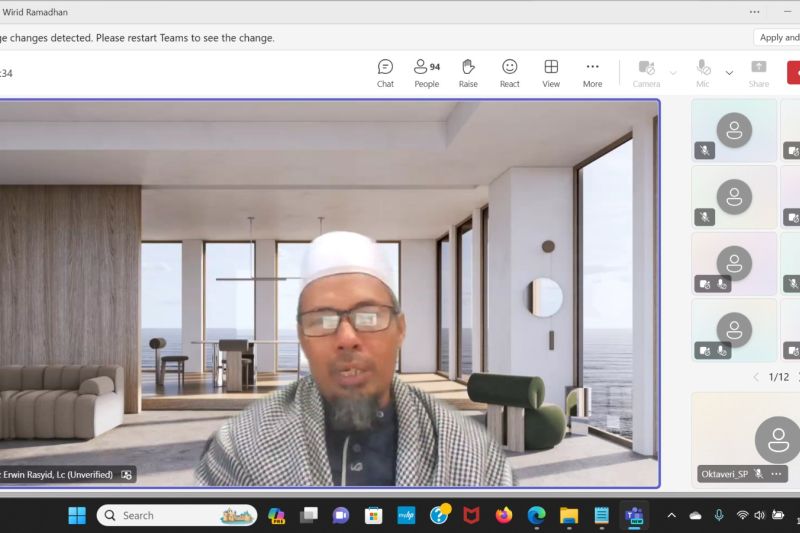800x533 pixels.
Task: Click the Share content icon
Action: pos(759,72)
